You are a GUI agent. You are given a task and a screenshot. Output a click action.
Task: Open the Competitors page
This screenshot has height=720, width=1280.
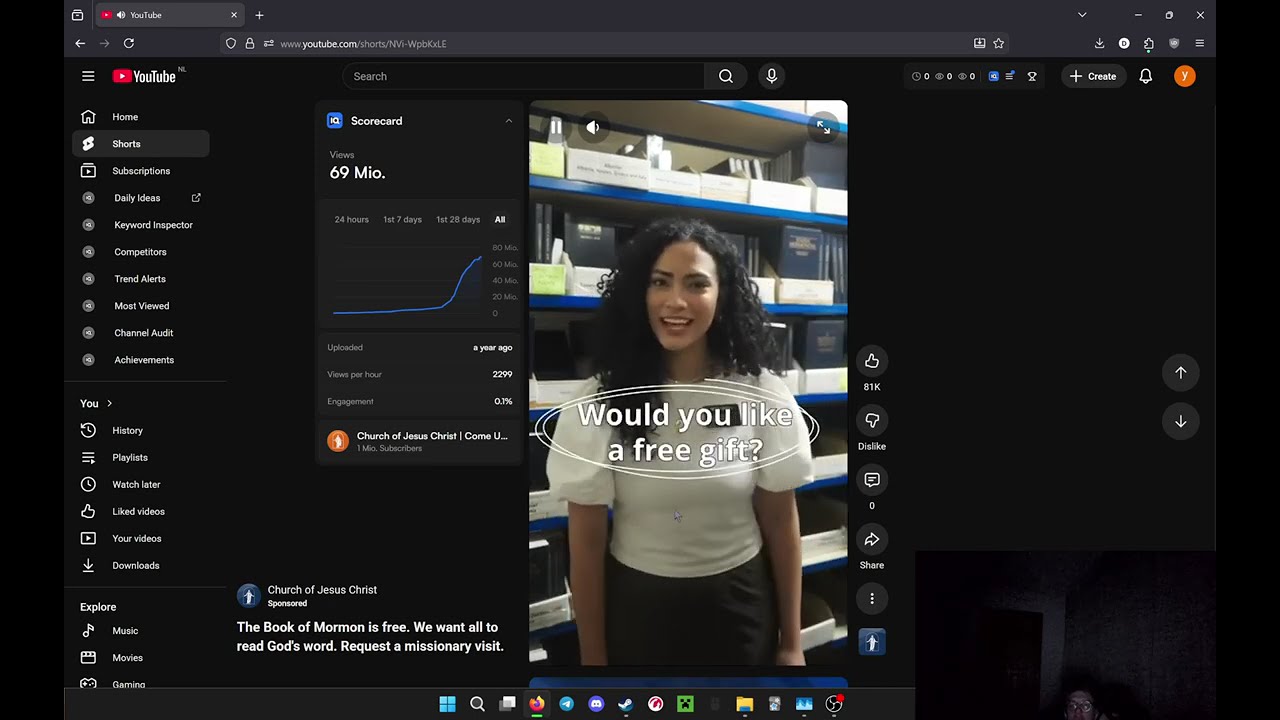click(x=140, y=252)
